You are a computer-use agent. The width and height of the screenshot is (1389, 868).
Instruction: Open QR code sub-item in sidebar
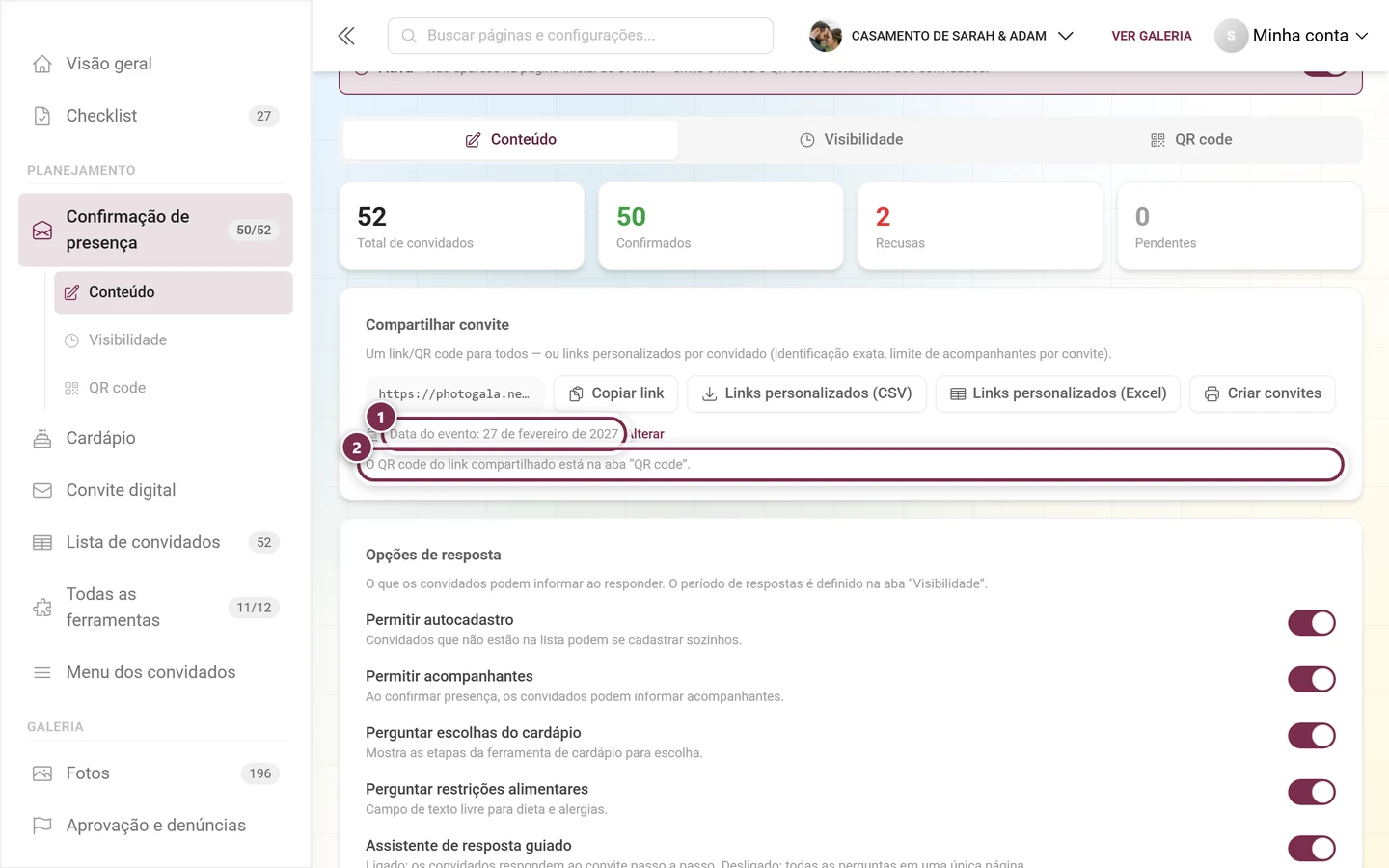pos(174,388)
